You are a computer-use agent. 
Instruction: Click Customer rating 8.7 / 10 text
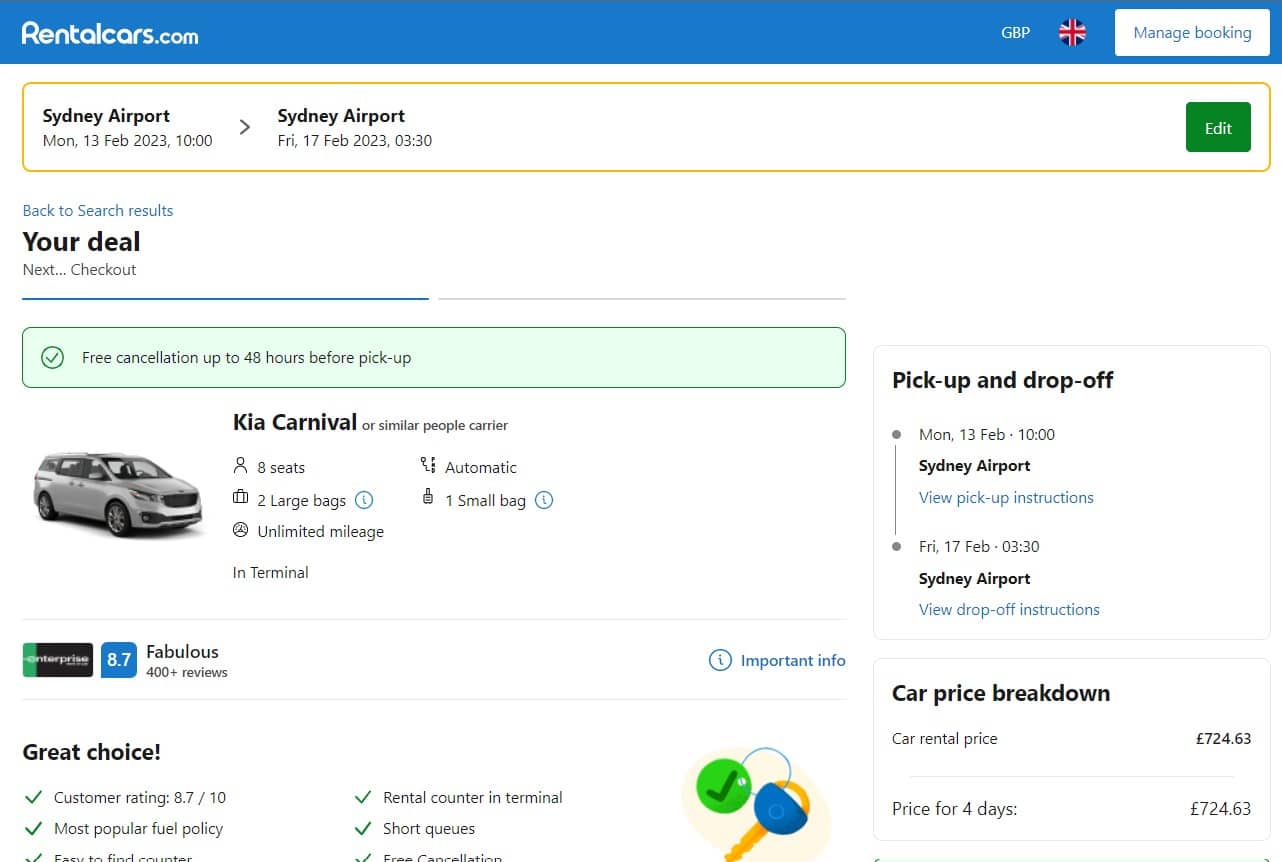(x=140, y=797)
